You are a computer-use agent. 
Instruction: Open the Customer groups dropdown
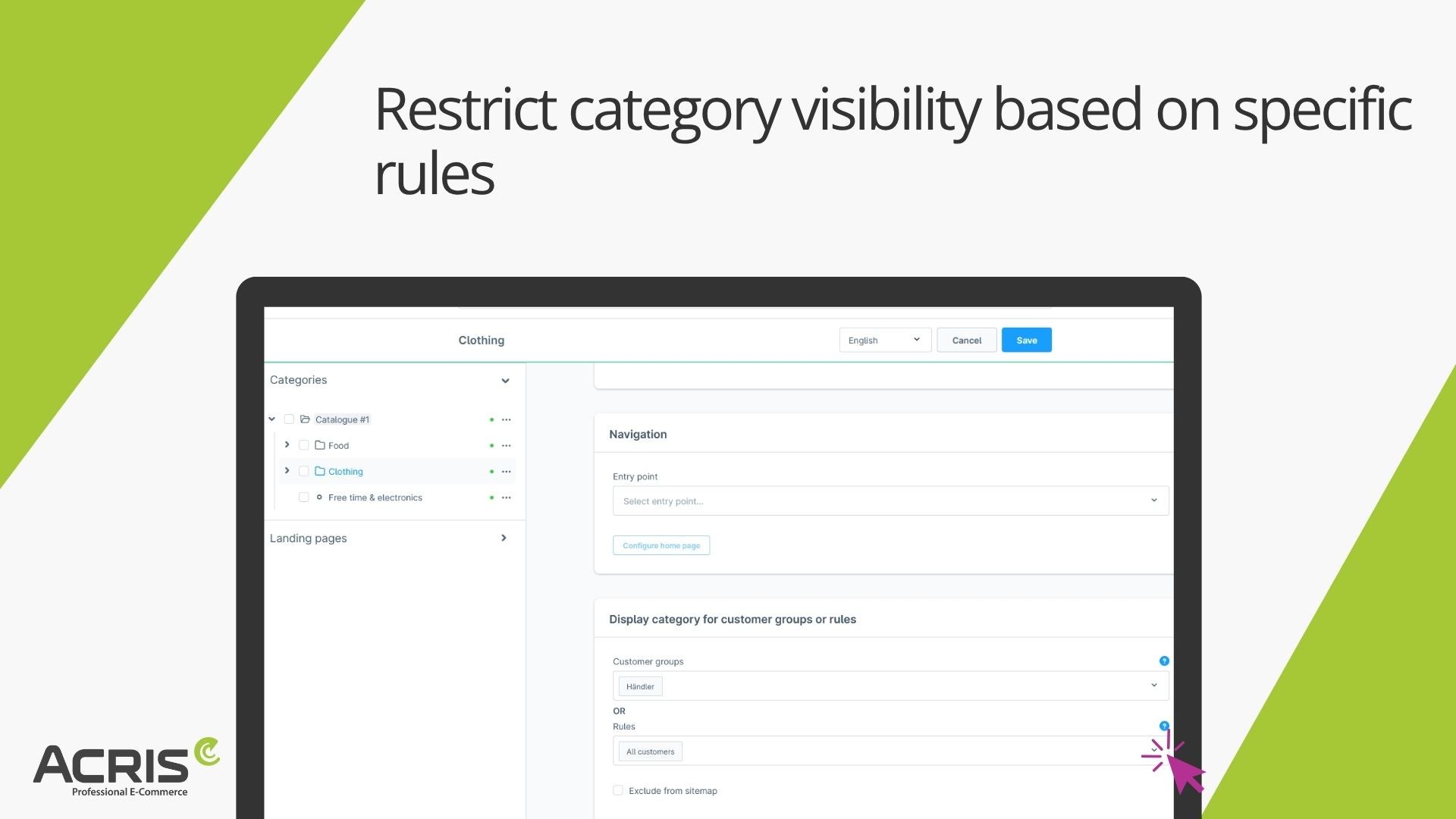pos(890,686)
